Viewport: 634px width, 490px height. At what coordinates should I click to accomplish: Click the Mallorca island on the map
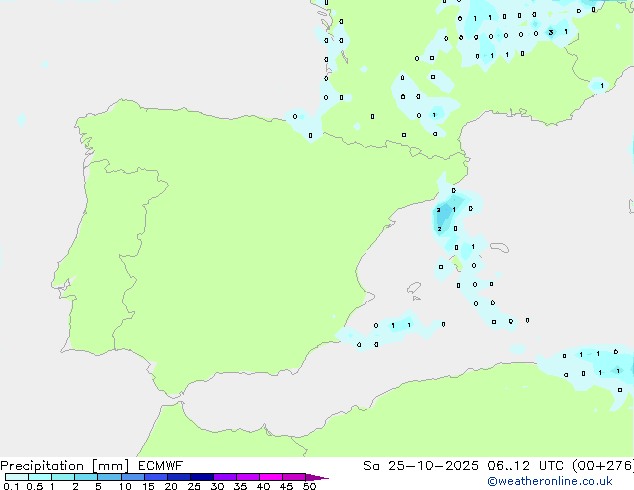click(458, 262)
